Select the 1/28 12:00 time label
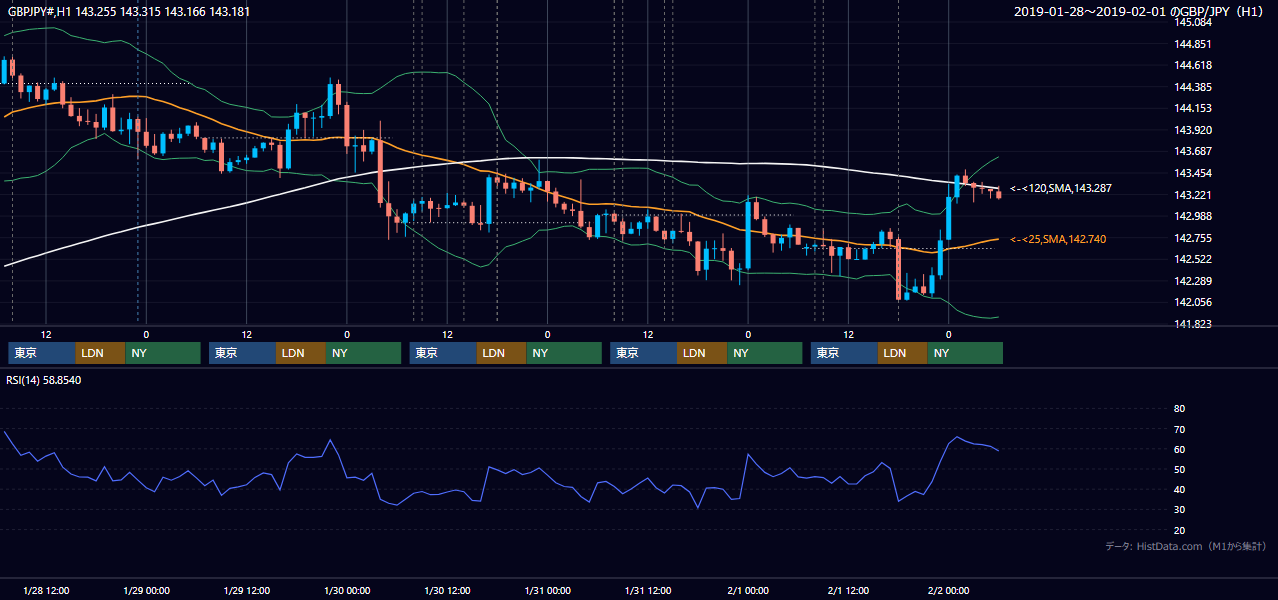 [x=46, y=591]
